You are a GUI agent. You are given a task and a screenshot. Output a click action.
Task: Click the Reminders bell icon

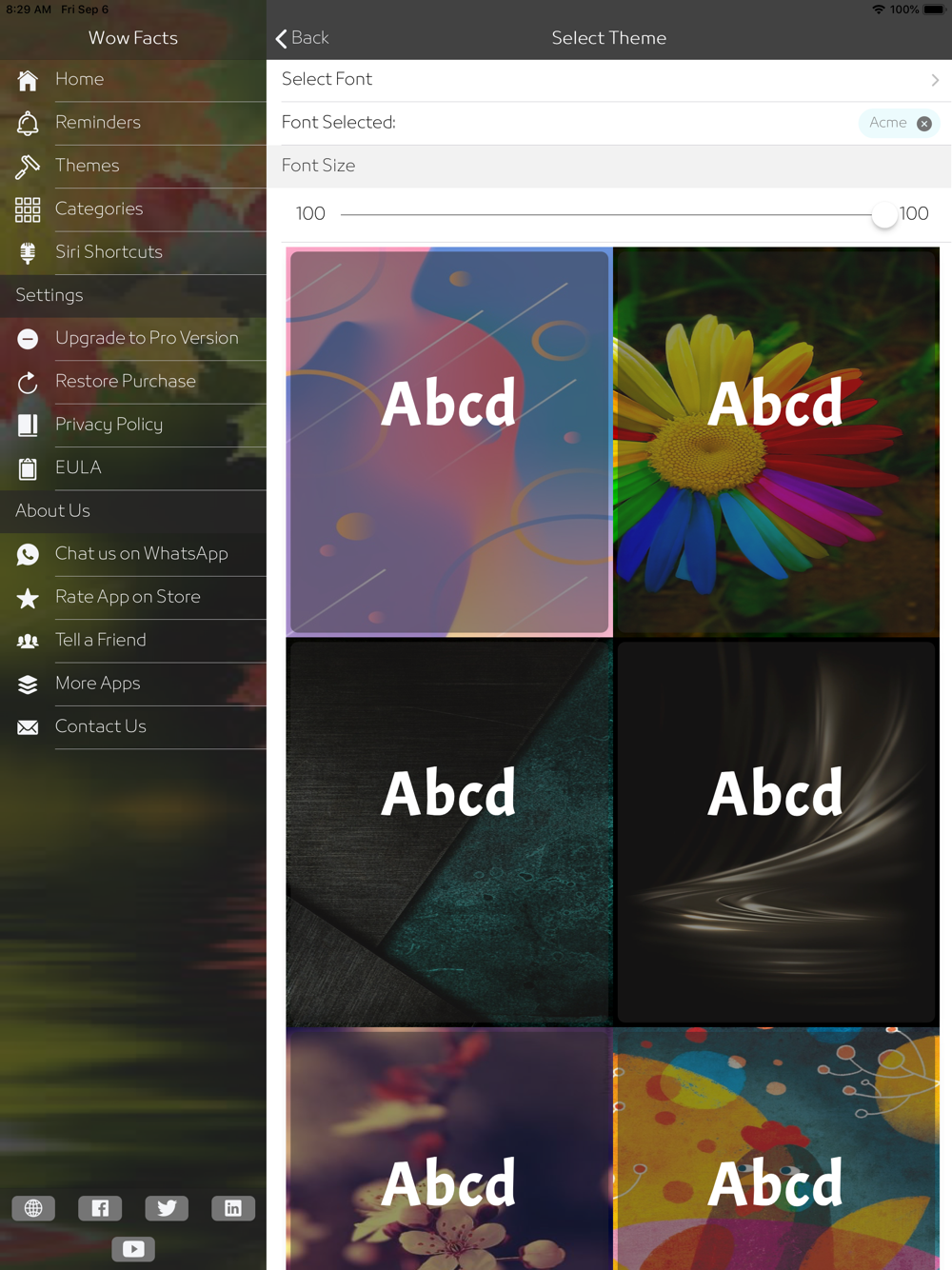pos(28,123)
